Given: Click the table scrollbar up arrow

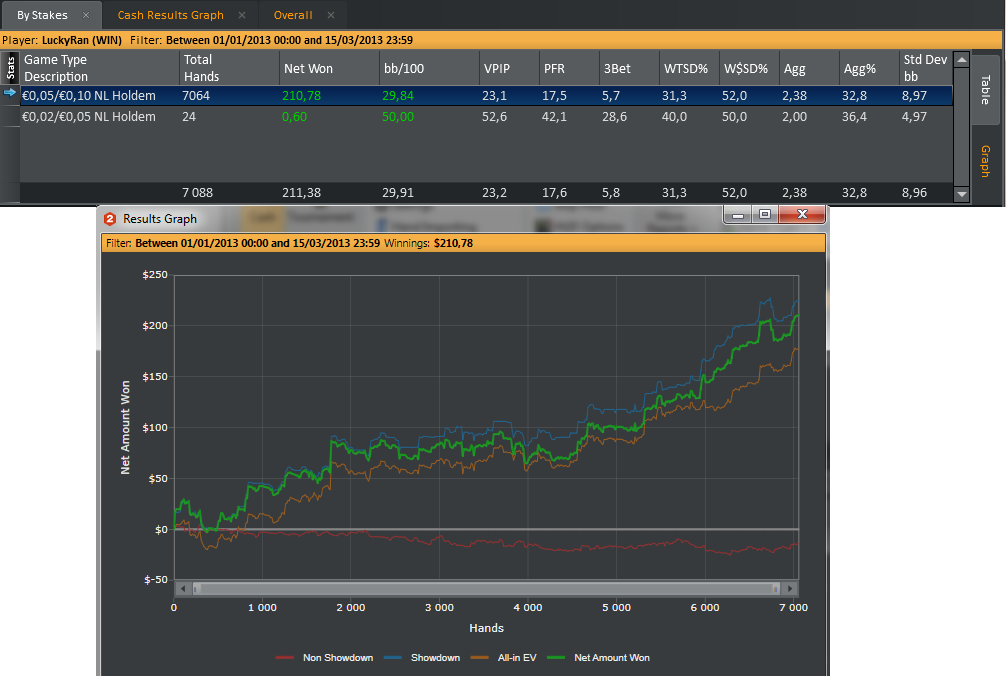Looking at the screenshot, I should pyautogui.click(x=961, y=60).
